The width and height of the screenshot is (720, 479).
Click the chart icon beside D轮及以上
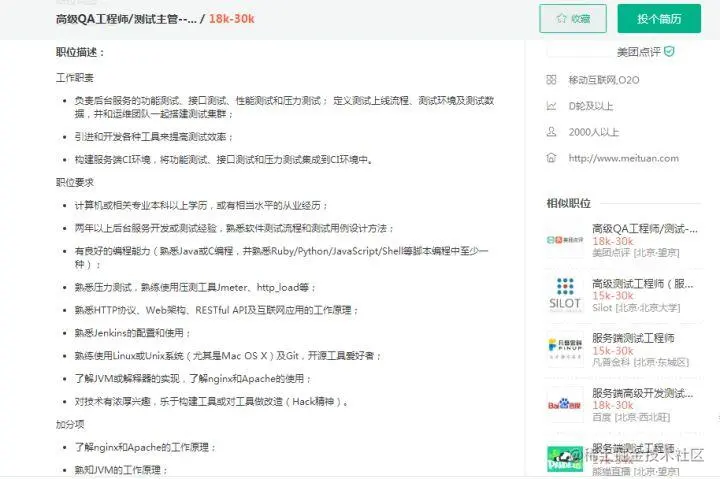pos(551,106)
